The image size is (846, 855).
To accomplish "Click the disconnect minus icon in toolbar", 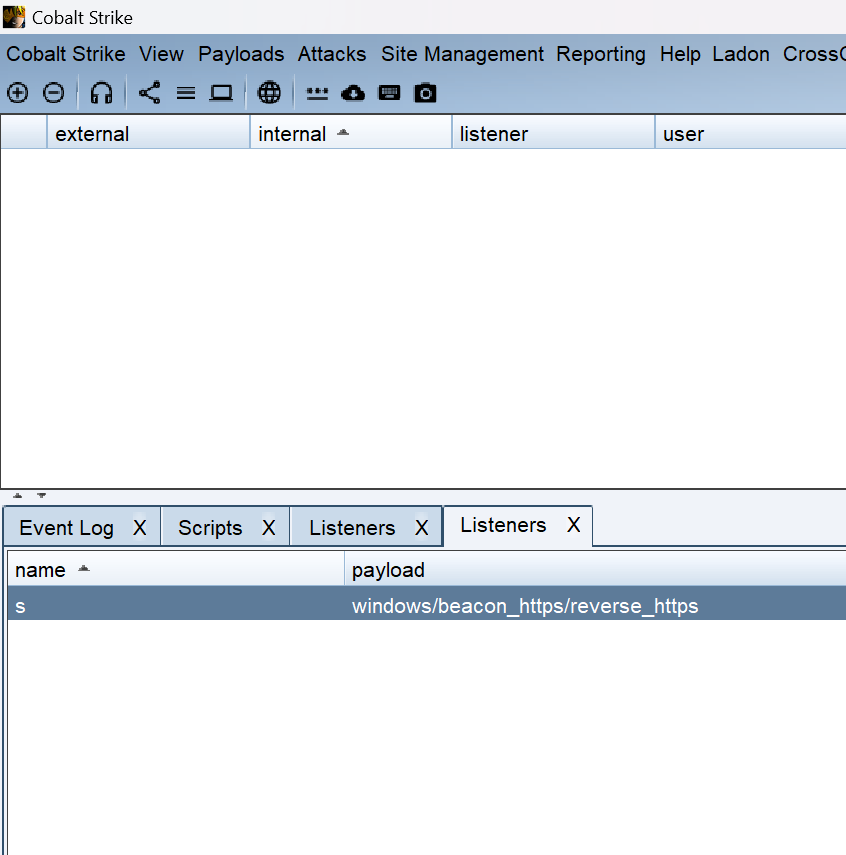I will pyautogui.click(x=54, y=93).
